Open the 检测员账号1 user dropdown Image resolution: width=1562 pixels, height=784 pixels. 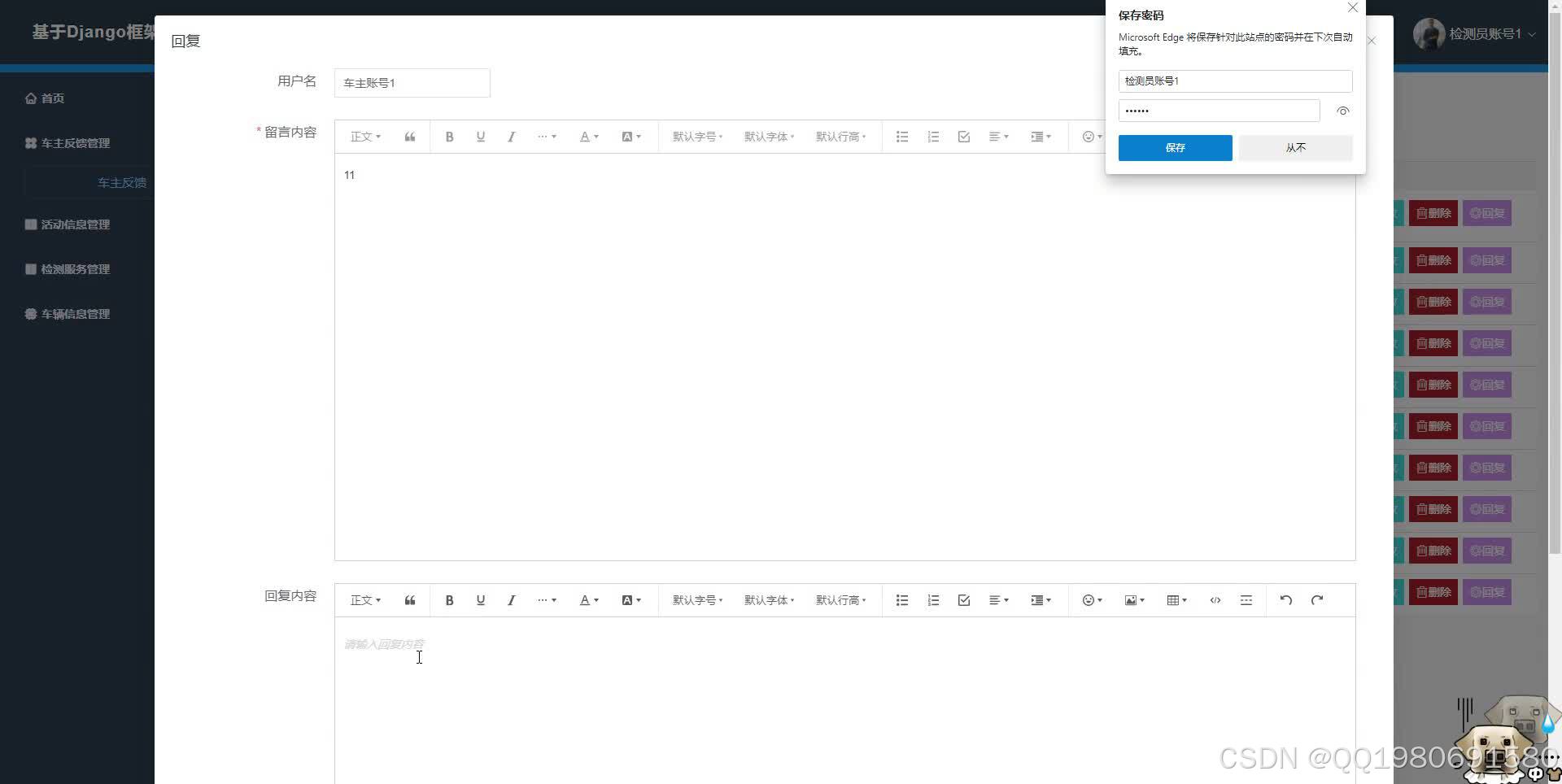pyautogui.click(x=1492, y=34)
